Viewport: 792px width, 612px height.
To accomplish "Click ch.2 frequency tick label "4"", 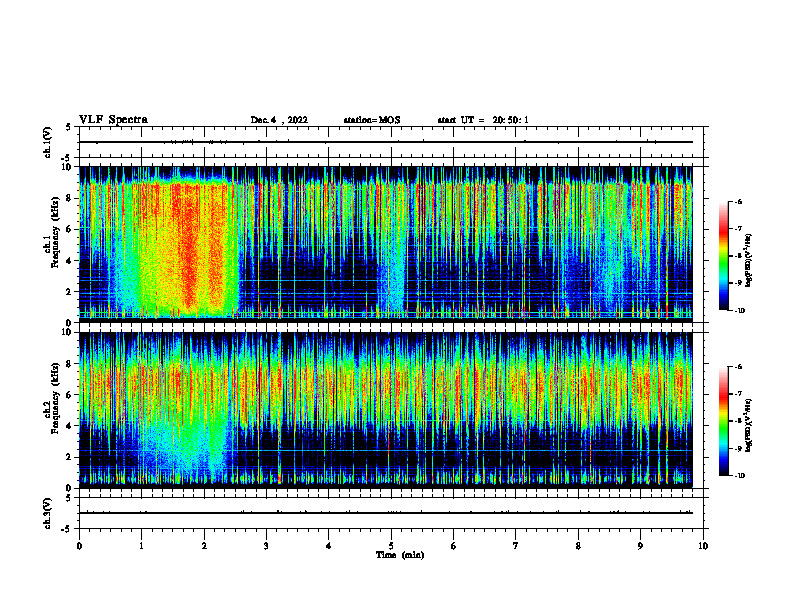I will [x=69, y=427].
